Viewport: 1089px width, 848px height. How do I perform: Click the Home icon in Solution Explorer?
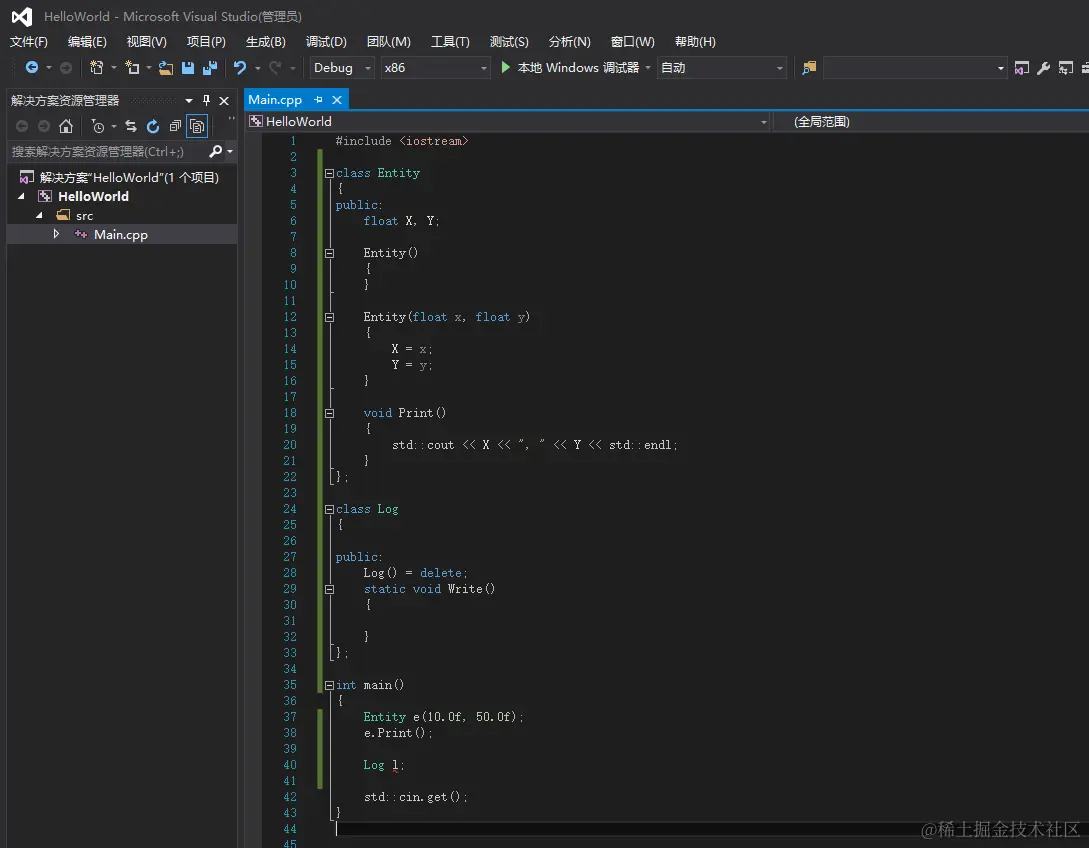click(x=66, y=126)
